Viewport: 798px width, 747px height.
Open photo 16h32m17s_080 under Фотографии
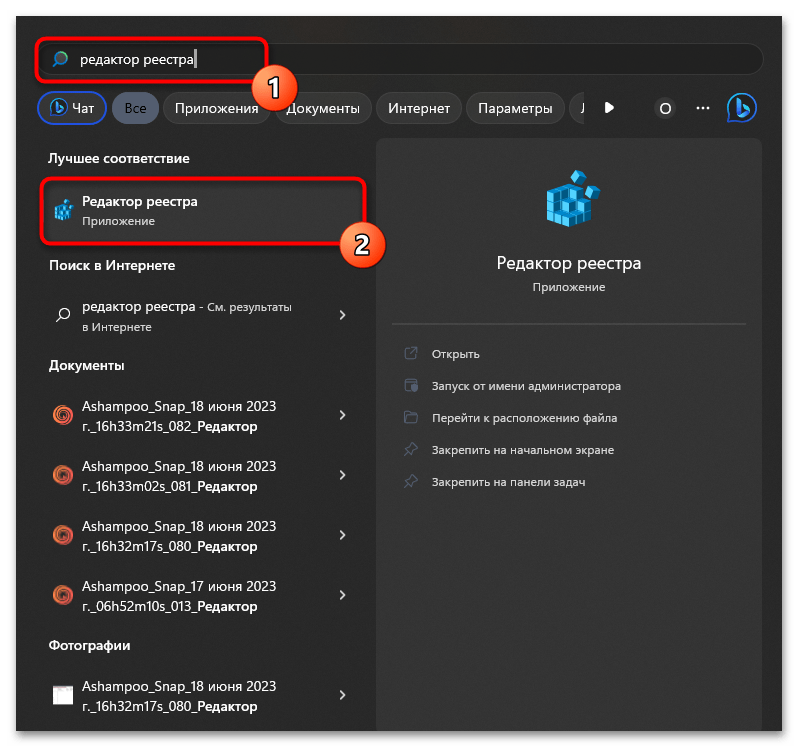pyautogui.click(x=179, y=696)
